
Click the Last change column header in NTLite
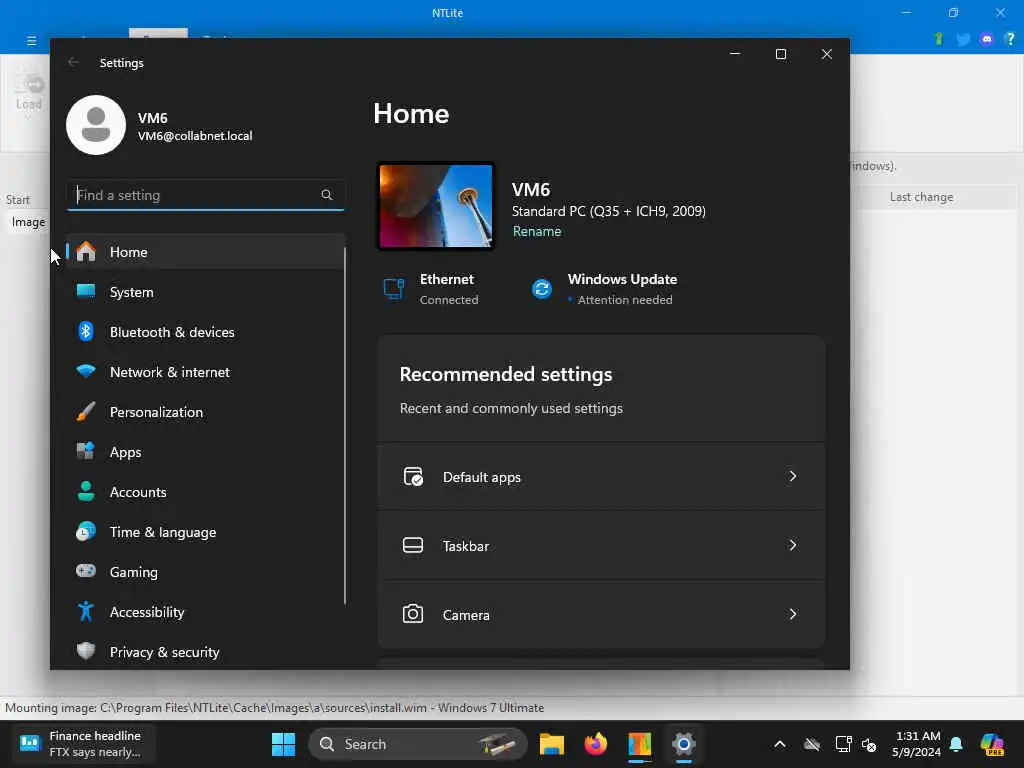921,197
